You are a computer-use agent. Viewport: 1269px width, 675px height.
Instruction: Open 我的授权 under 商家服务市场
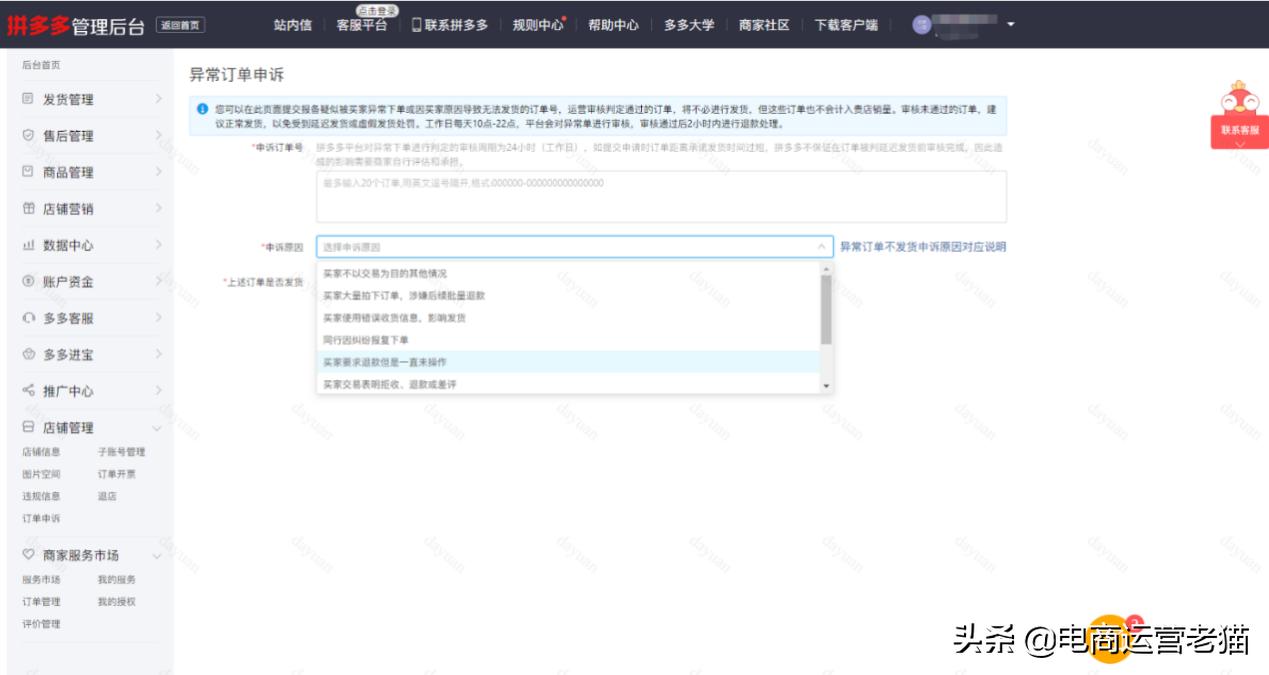click(116, 601)
